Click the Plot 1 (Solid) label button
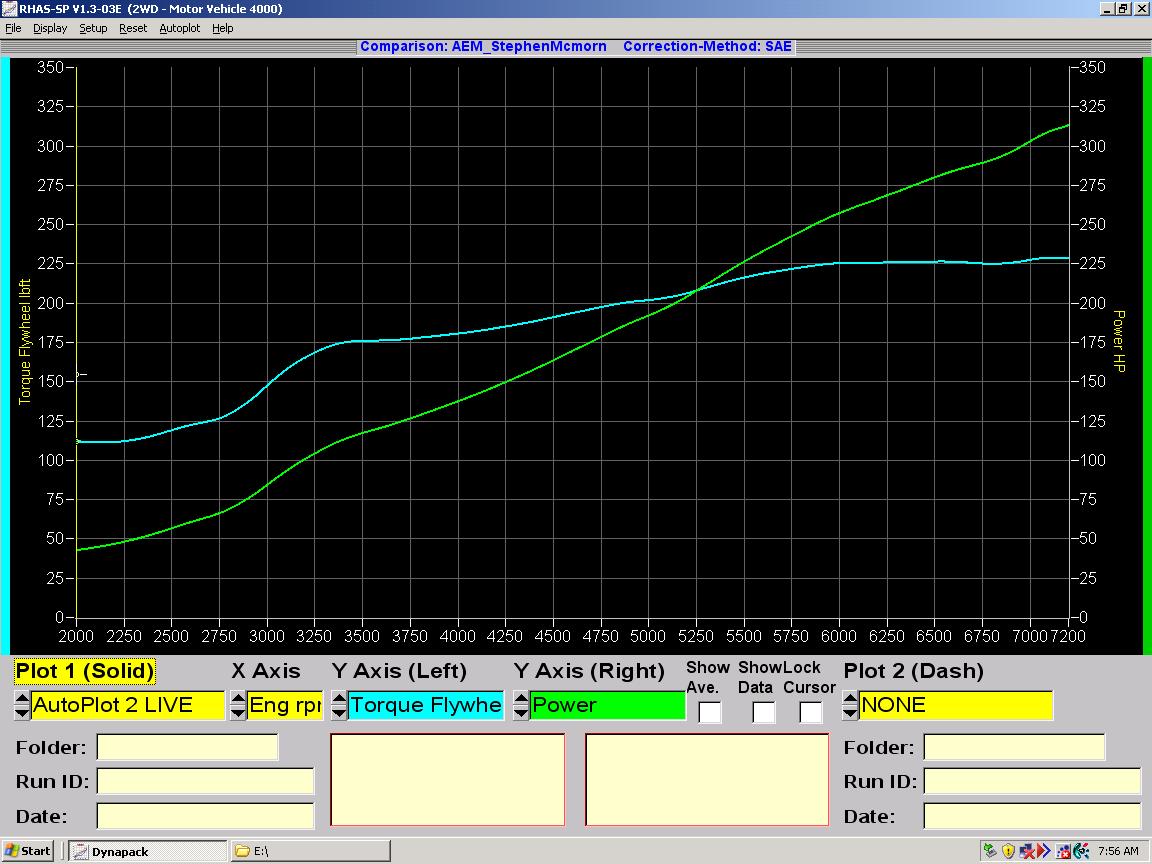The image size is (1152, 864). pyautogui.click(x=85, y=671)
